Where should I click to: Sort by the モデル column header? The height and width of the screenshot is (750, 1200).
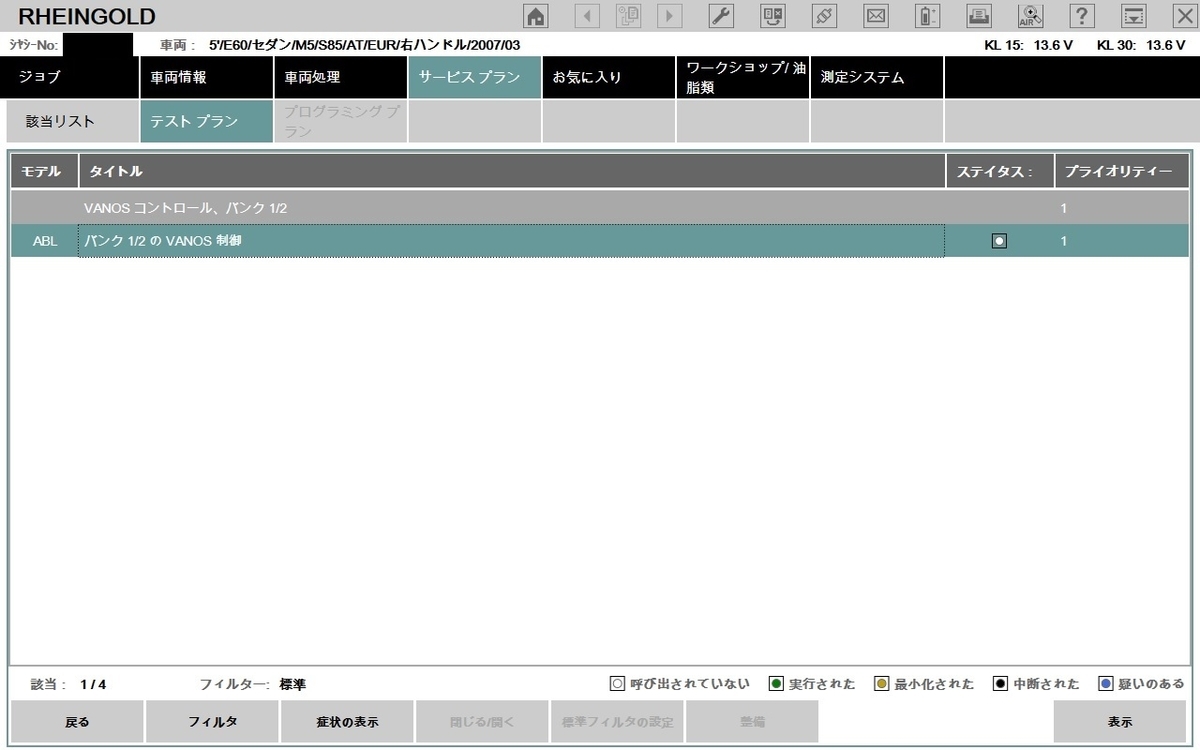44,171
